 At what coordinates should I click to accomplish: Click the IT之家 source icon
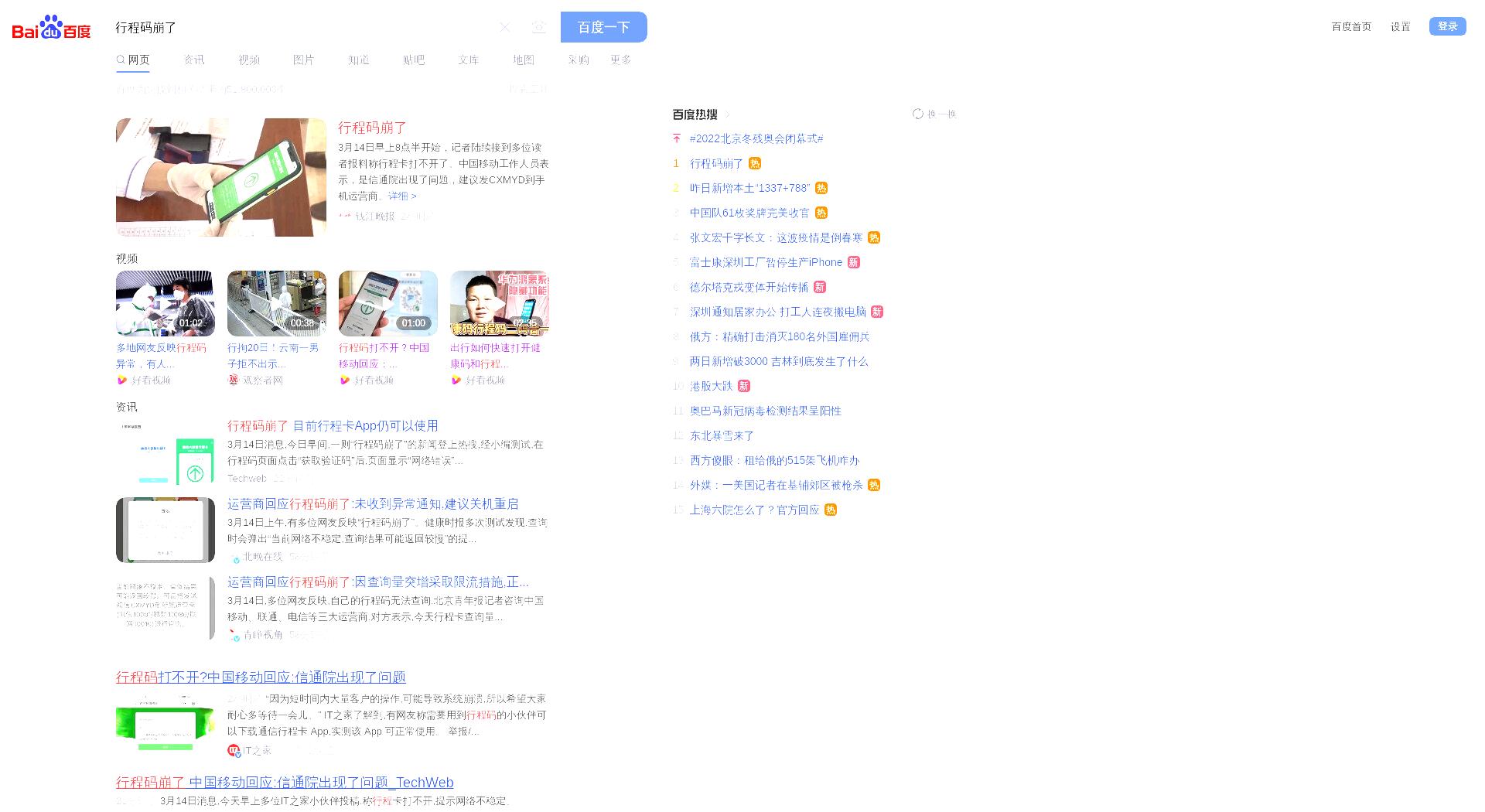pos(234,751)
